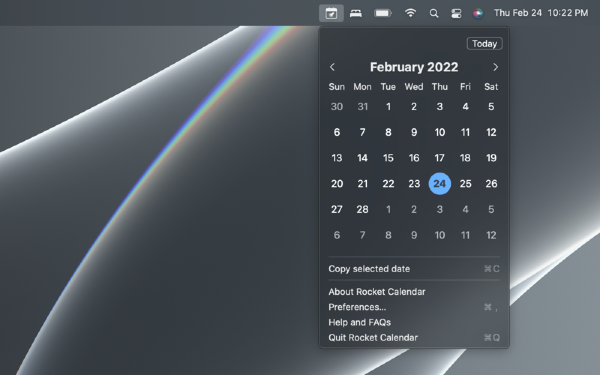Viewport: 600px width, 375px height.
Task: Select date 26 on Saturday
Action: pyautogui.click(x=491, y=184)
